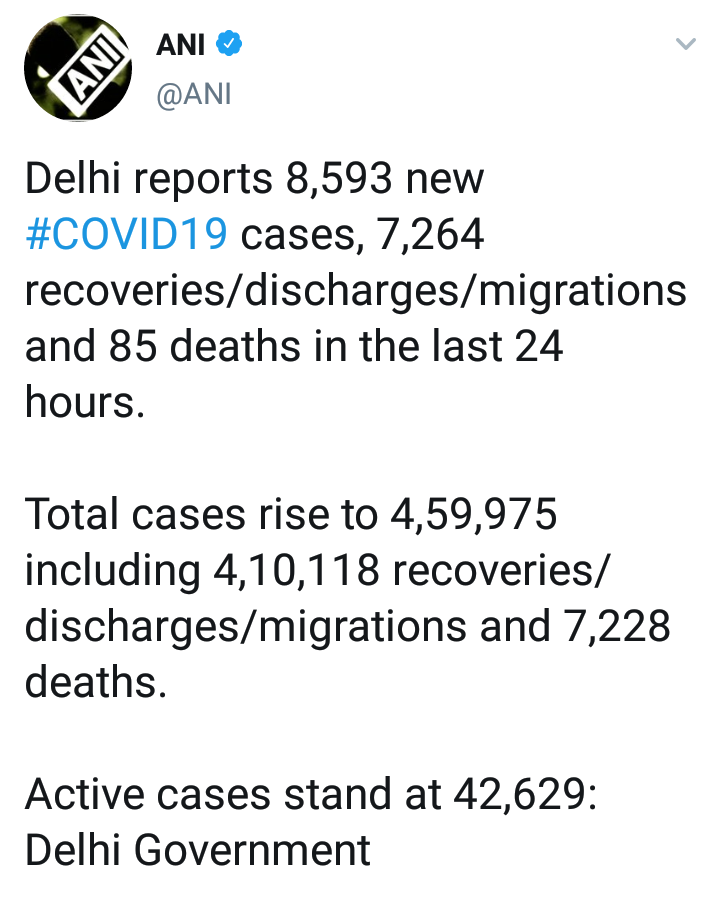Click the word 'including' in second paragraph
720x900 pixels.
(x=112, y=571)
